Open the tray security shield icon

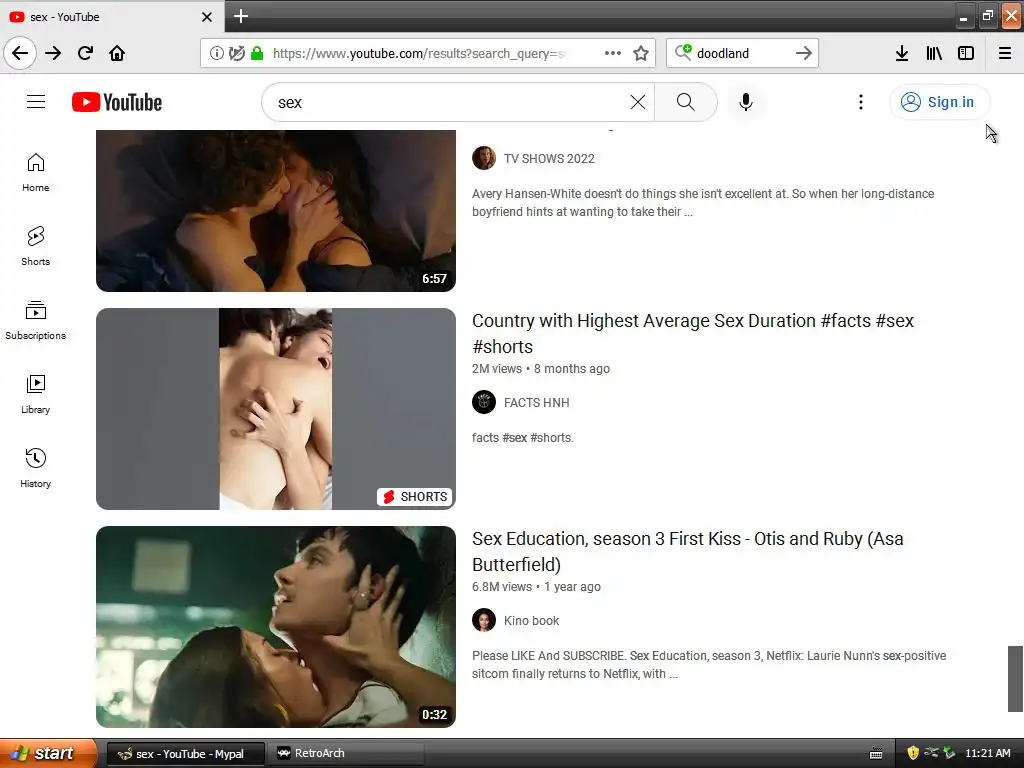point(913,753)
